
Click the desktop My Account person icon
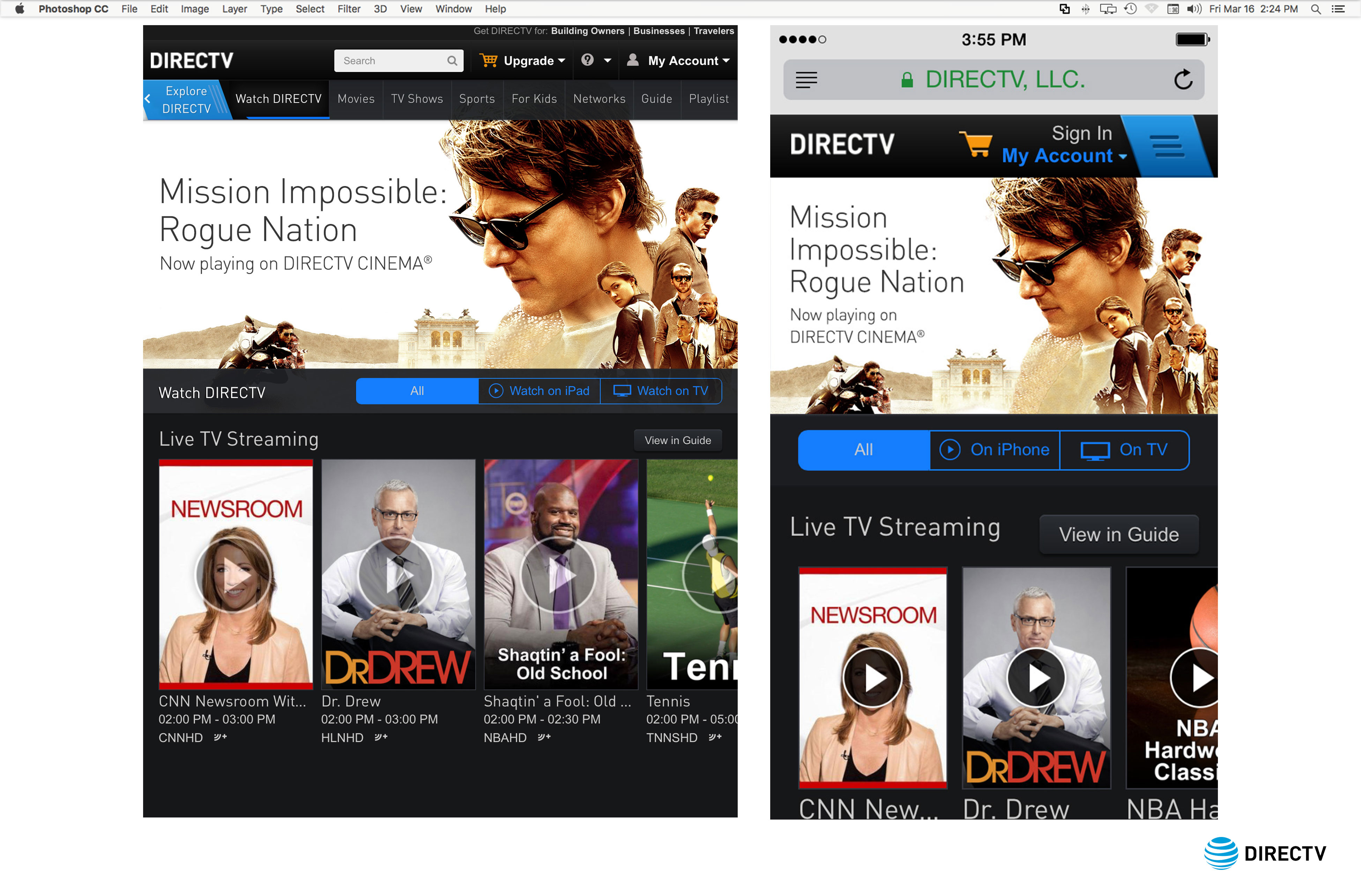pyautogui.click(x=632, y=59)
